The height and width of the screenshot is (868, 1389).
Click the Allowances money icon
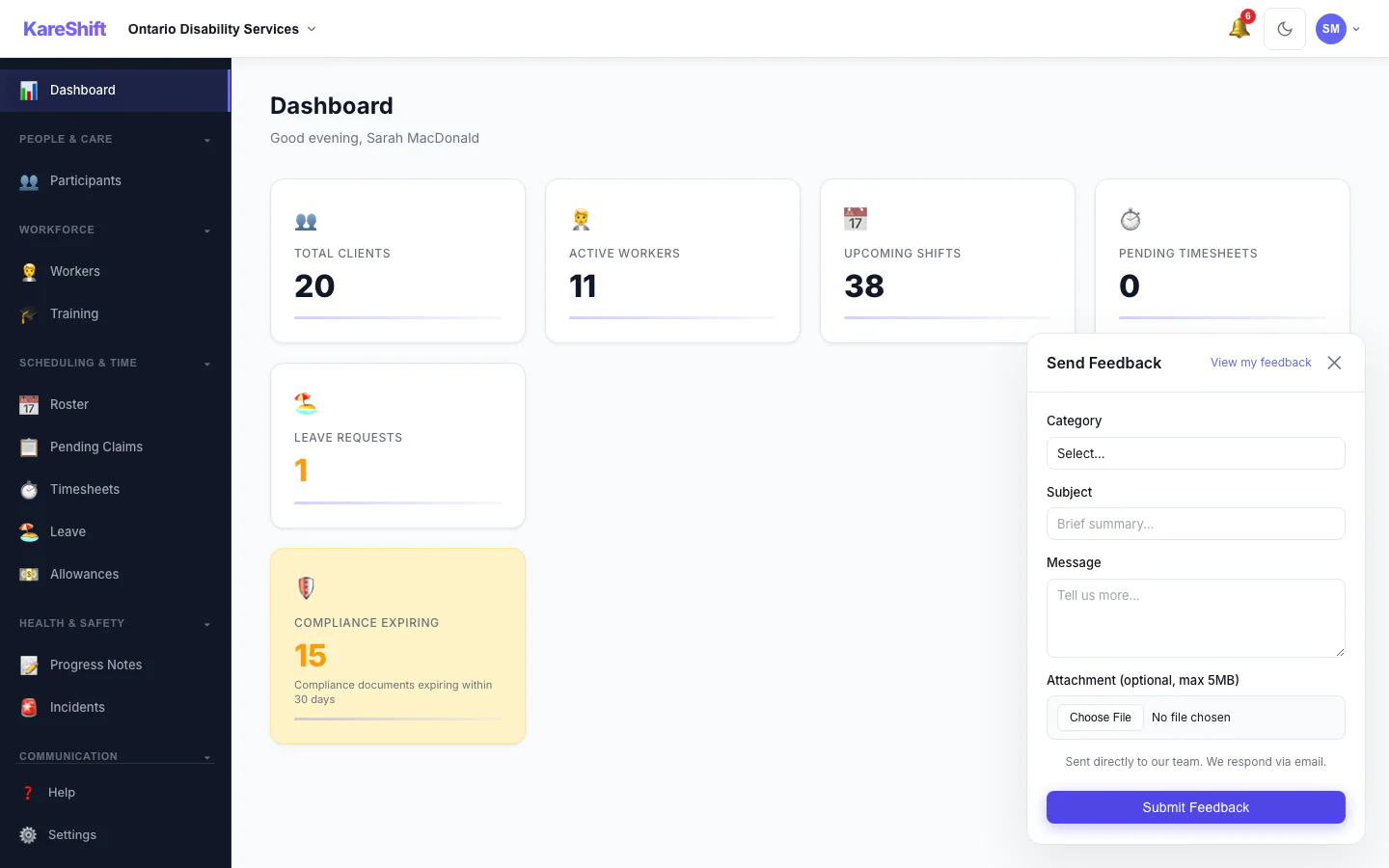pyautogui.click(x=29, y=575)
